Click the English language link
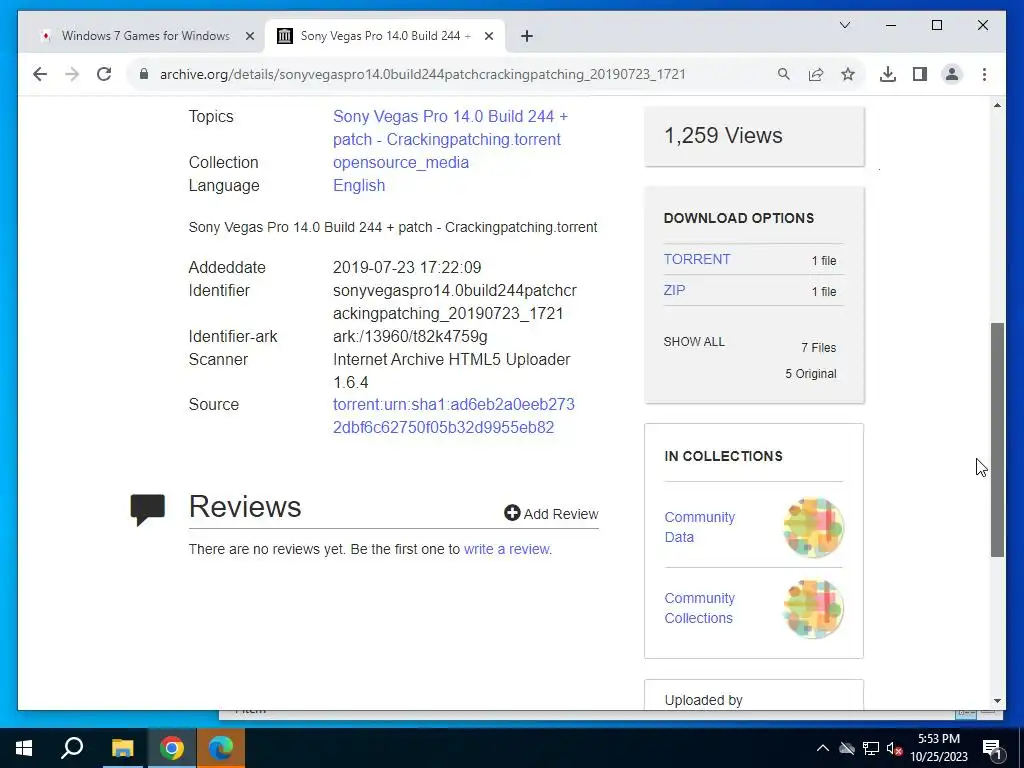The width and height of the screenshot is (1024, 768). (x=359, y=185)
